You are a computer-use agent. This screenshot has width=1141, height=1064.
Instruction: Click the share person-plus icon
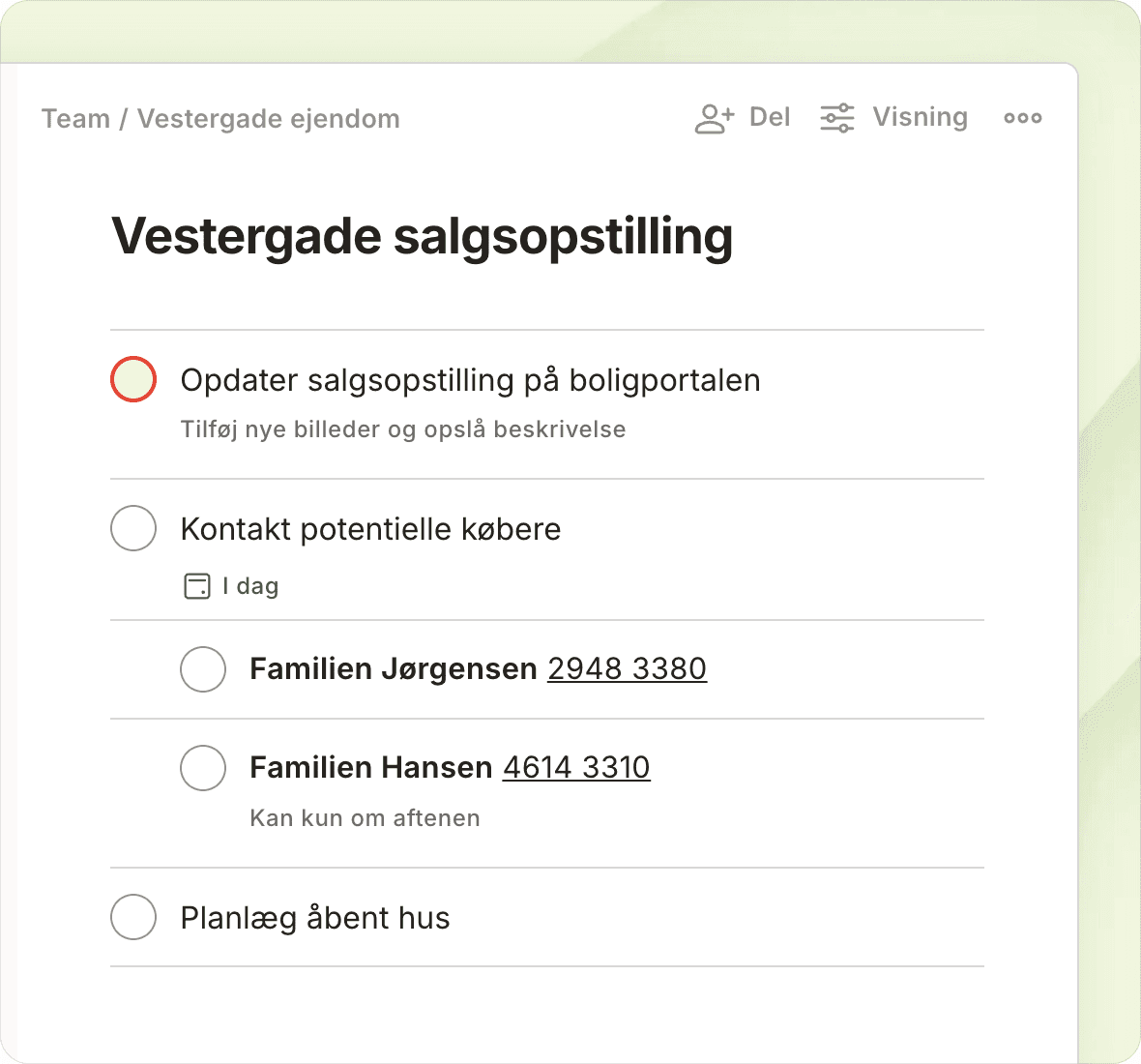click(715, 118)
